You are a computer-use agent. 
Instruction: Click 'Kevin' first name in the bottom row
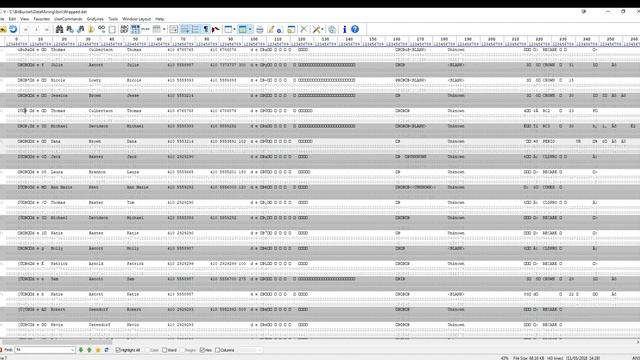57,325
